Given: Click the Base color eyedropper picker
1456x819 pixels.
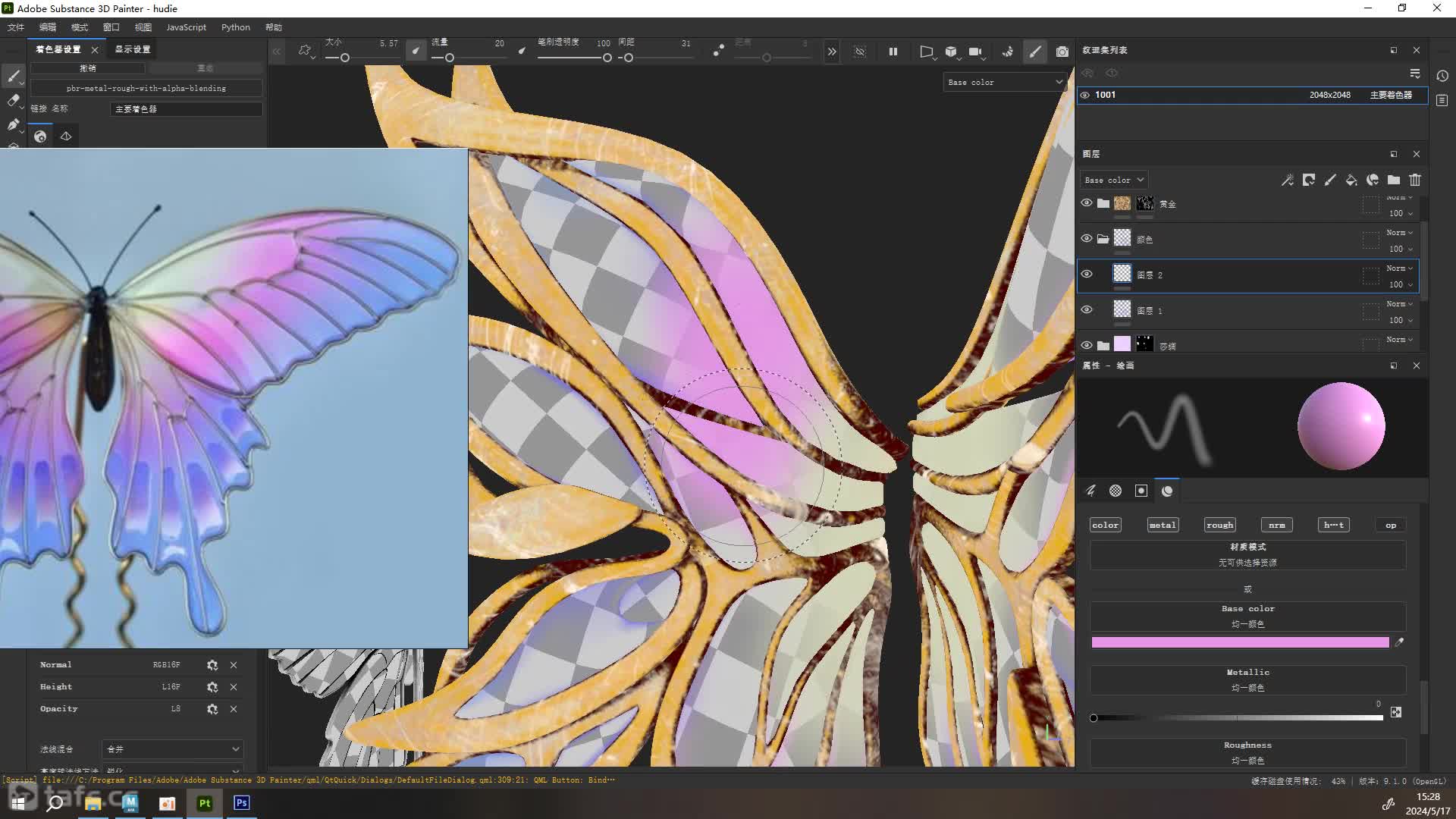Looking at the screenshot, I should point(1399,642).
